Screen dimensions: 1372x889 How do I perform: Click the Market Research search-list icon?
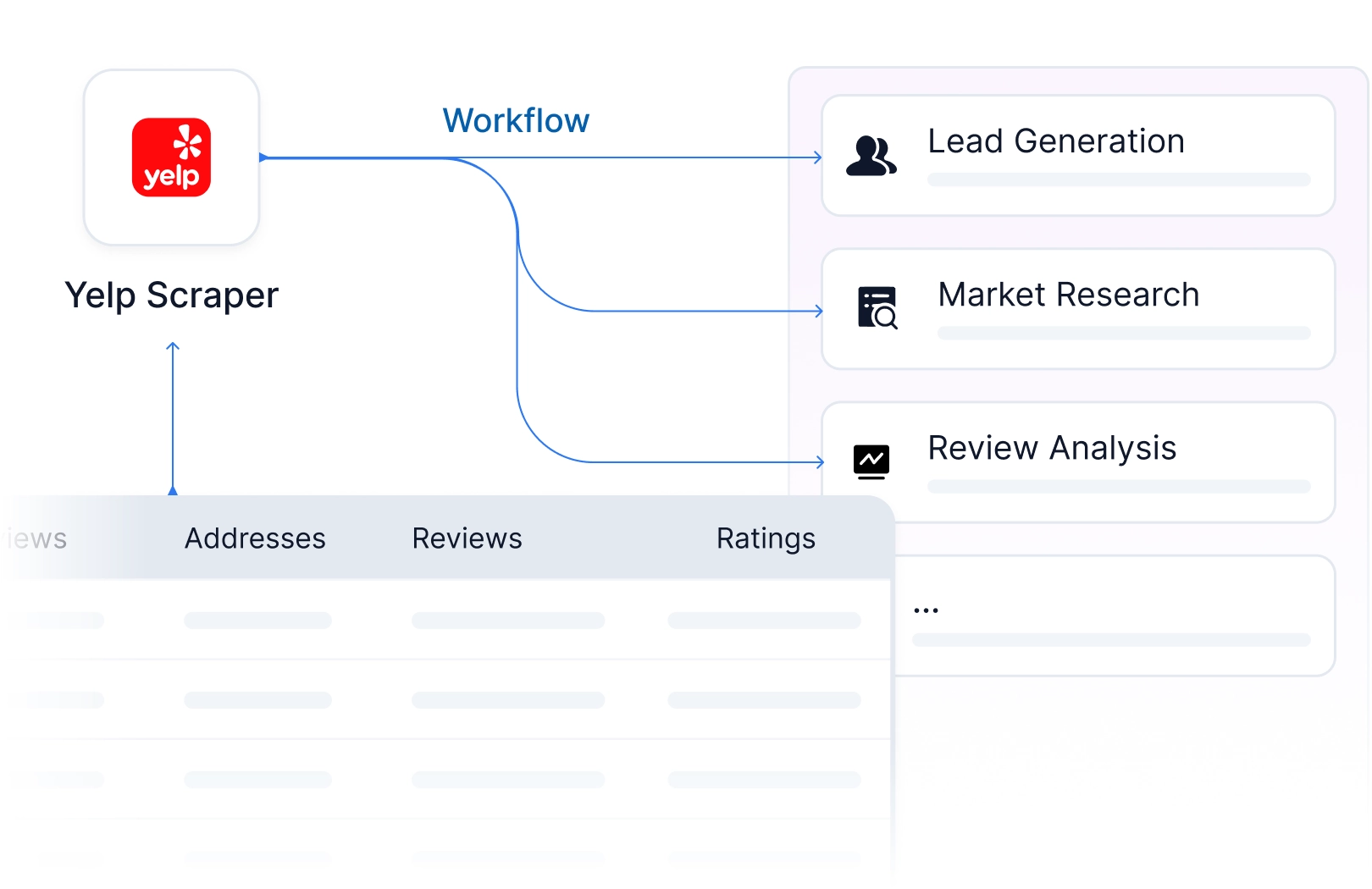877,308
